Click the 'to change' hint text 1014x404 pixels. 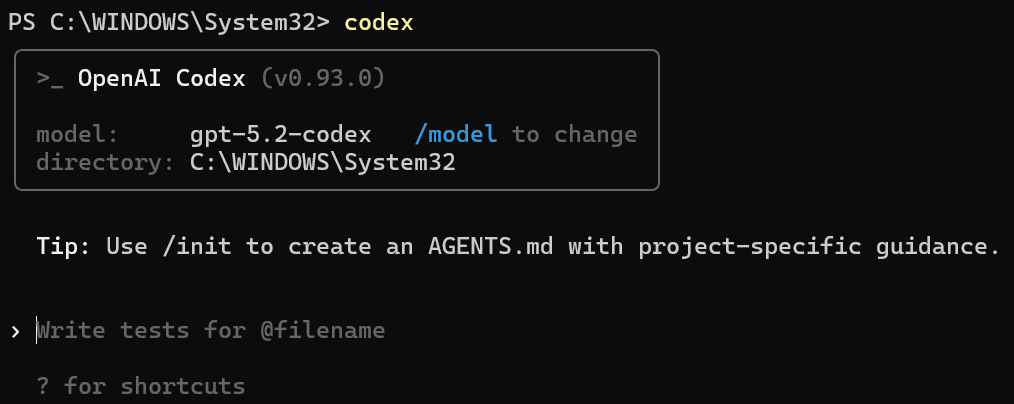[x=574, y=135]
